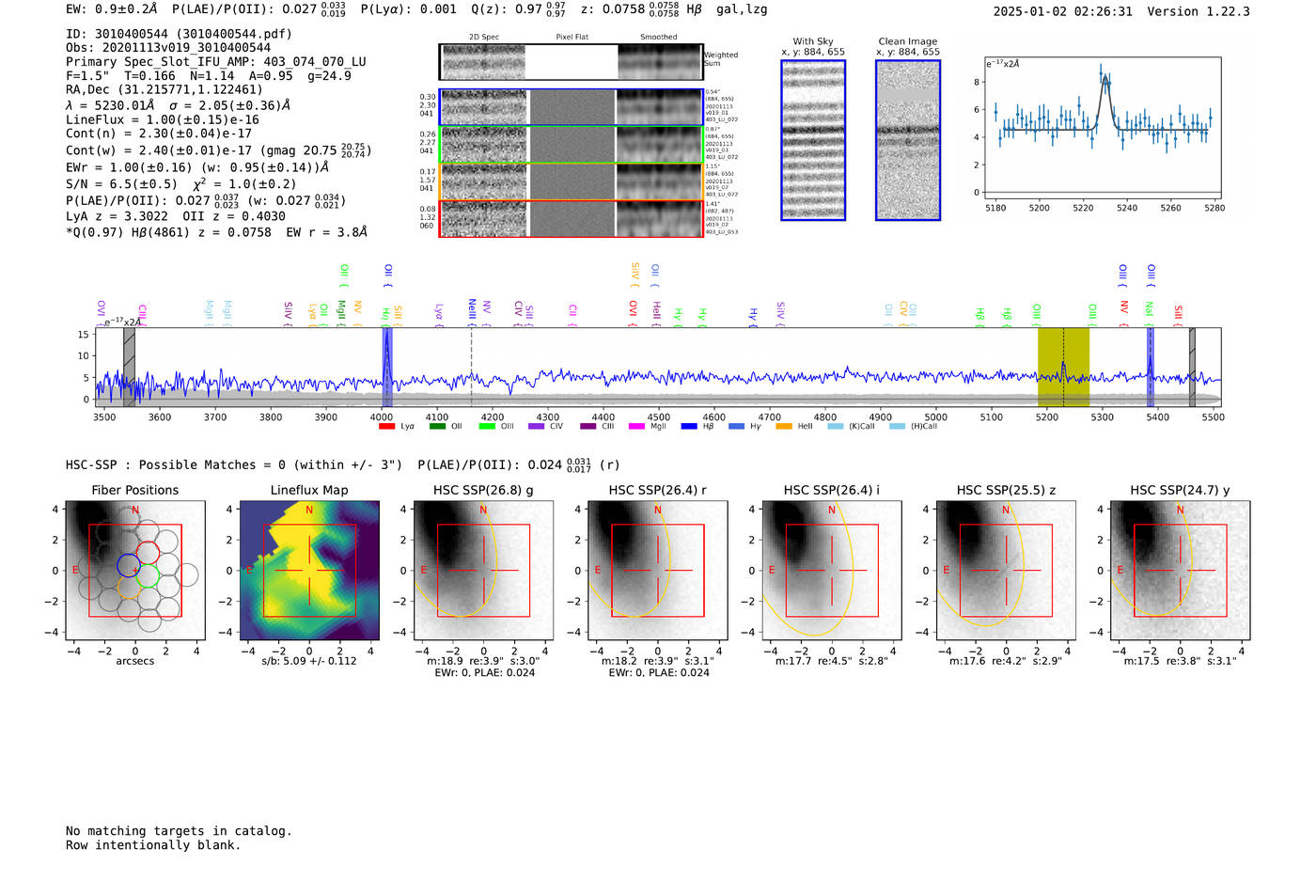The width and height of the screenshot is (1316, 896).
Task: Open the HSC SSP(26.4) r image
Action: pyautogui.click(x=658, y=570)
